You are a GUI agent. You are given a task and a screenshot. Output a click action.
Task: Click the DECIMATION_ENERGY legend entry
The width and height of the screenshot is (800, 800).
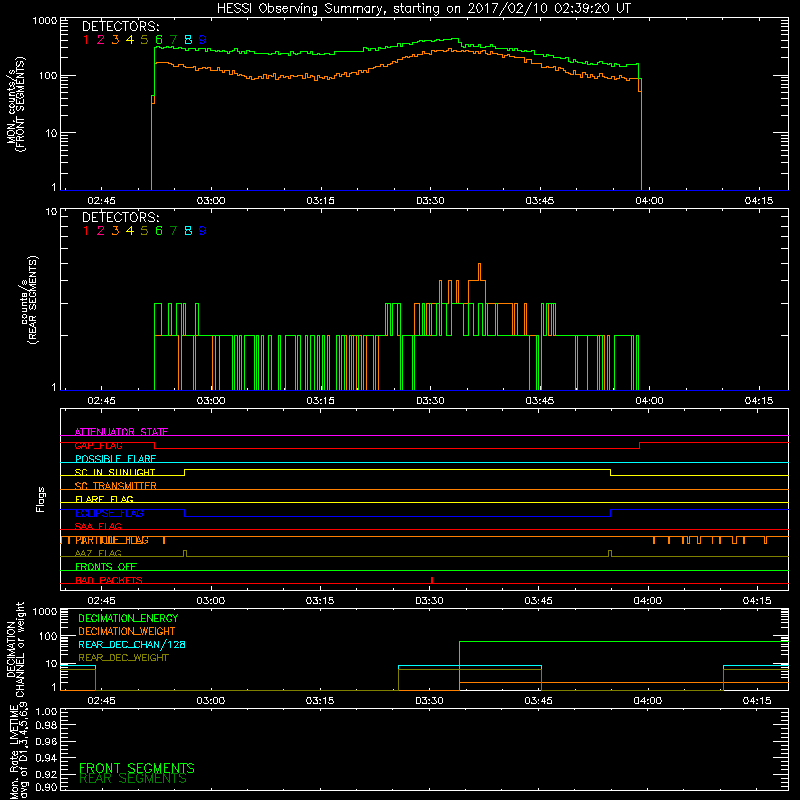[128, 618]
